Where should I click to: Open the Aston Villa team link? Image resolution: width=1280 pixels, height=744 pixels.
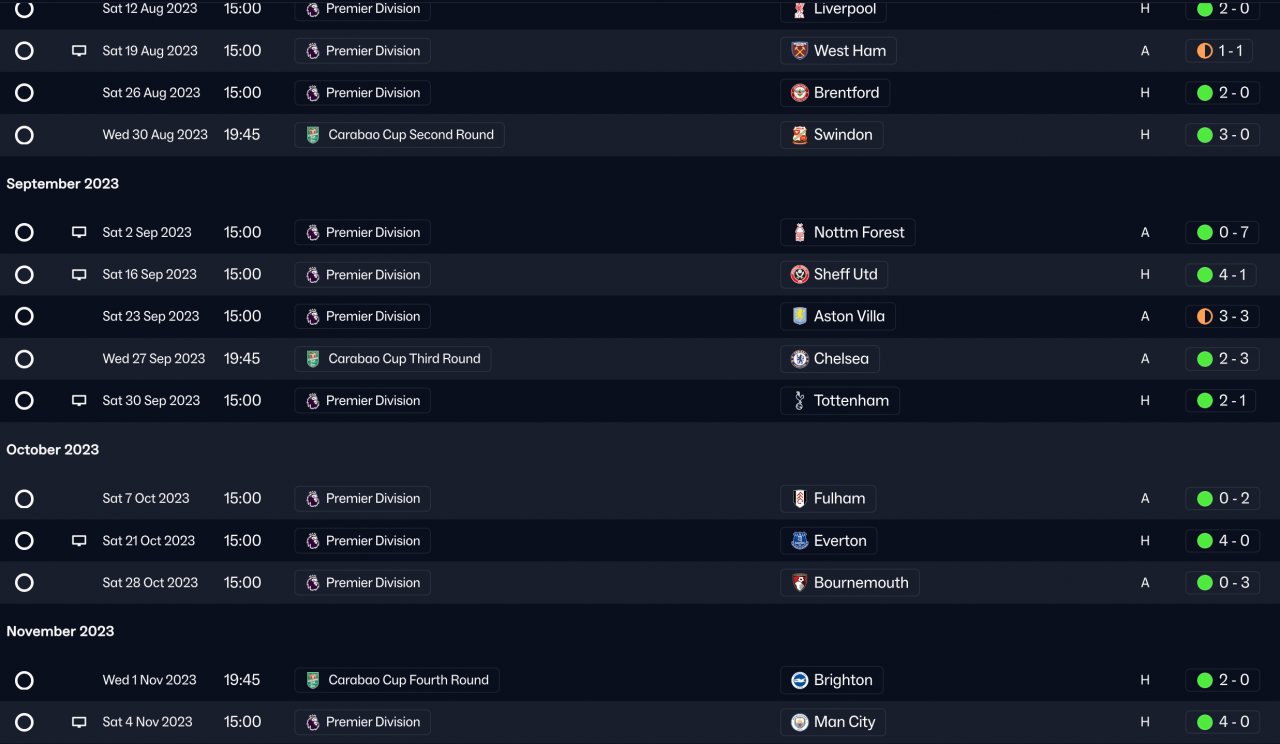pyautogui.click(x=848, y=317)
